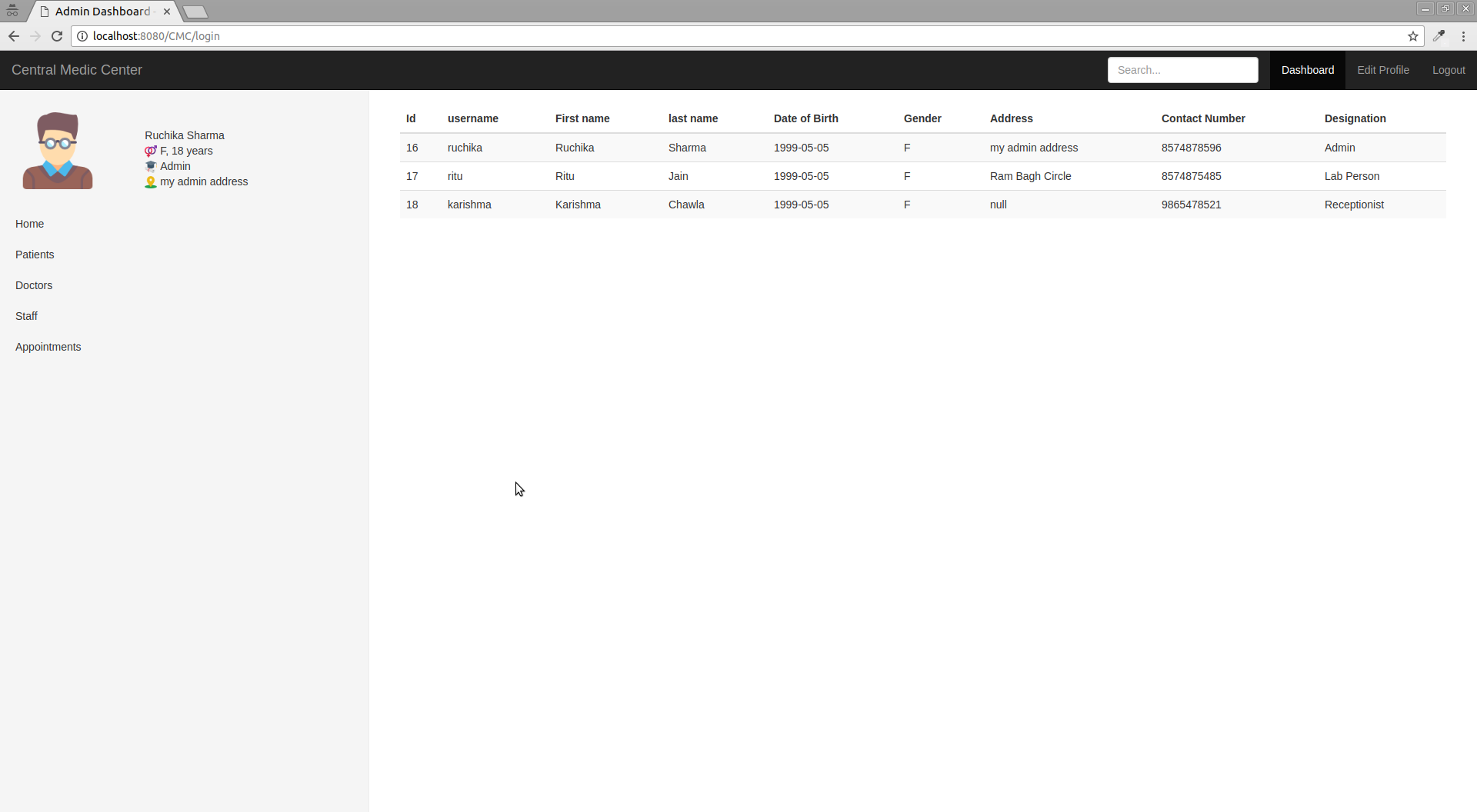The width and height of the screenshot is (1477, 812).
Task: Click the browser back arrow icon
Action: tap(14, 36)
